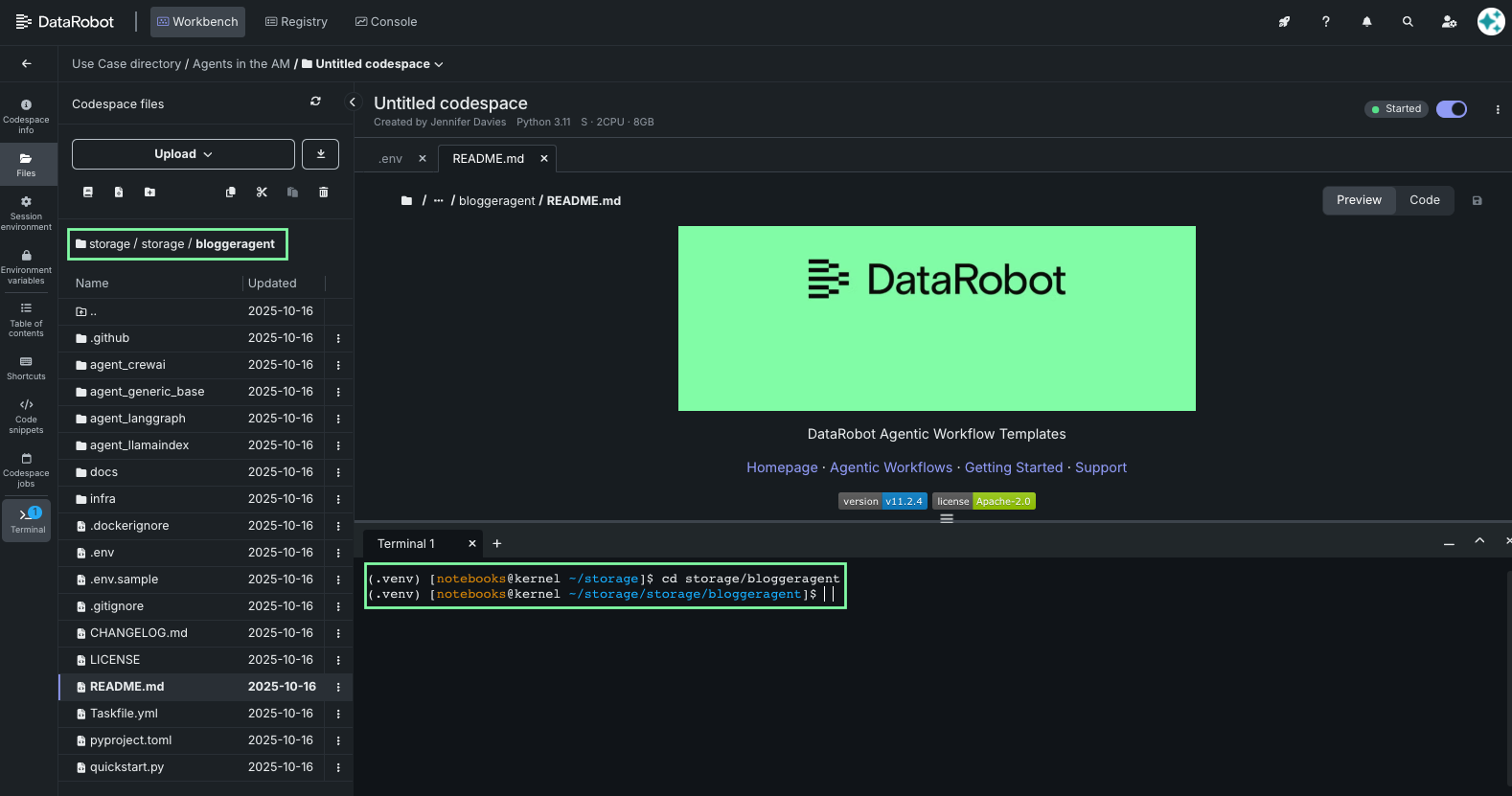
Task: Open Codespace jobs in sidebar
Action: click(x=27, y=470)
